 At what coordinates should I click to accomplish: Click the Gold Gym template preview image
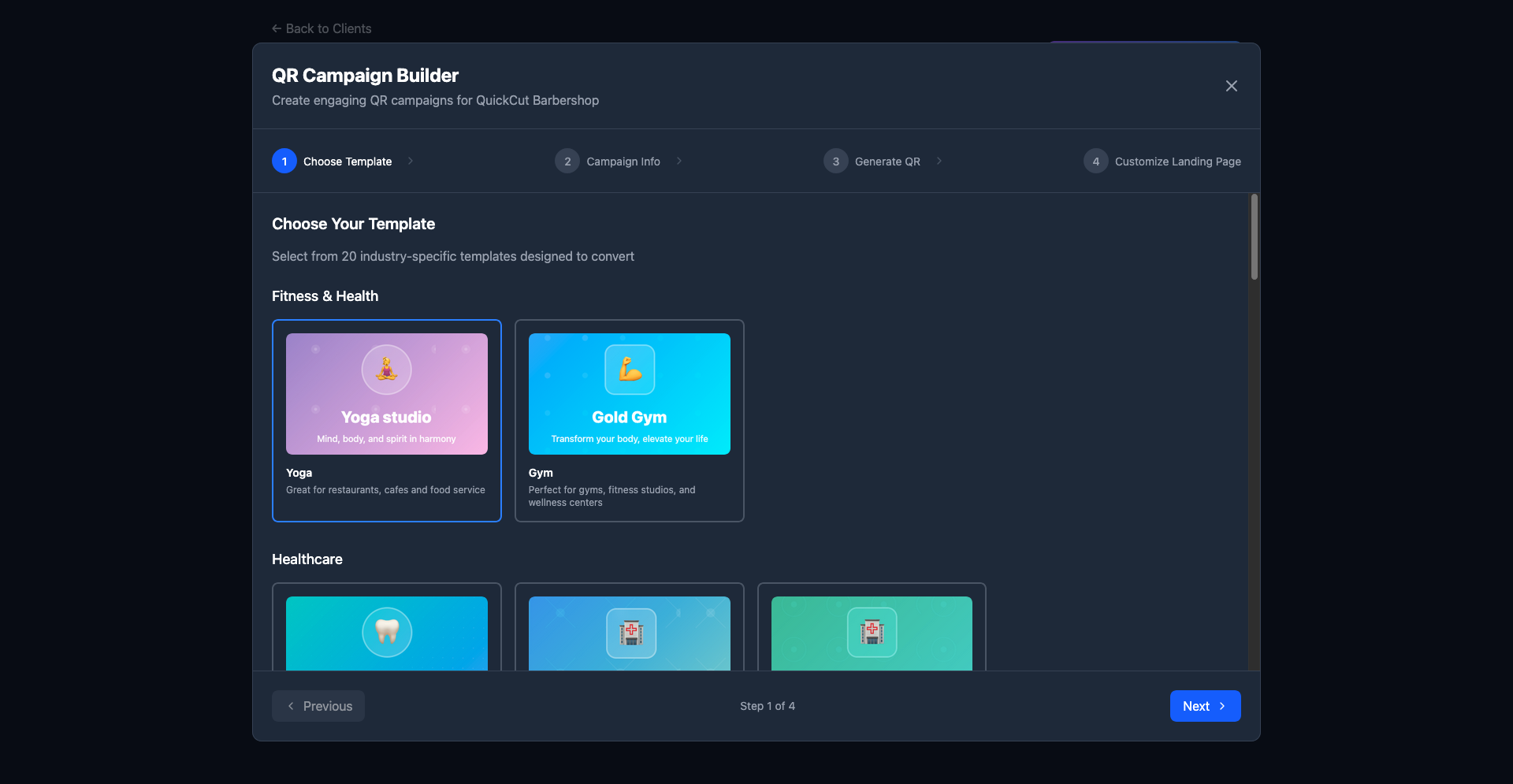click(629, 393)
